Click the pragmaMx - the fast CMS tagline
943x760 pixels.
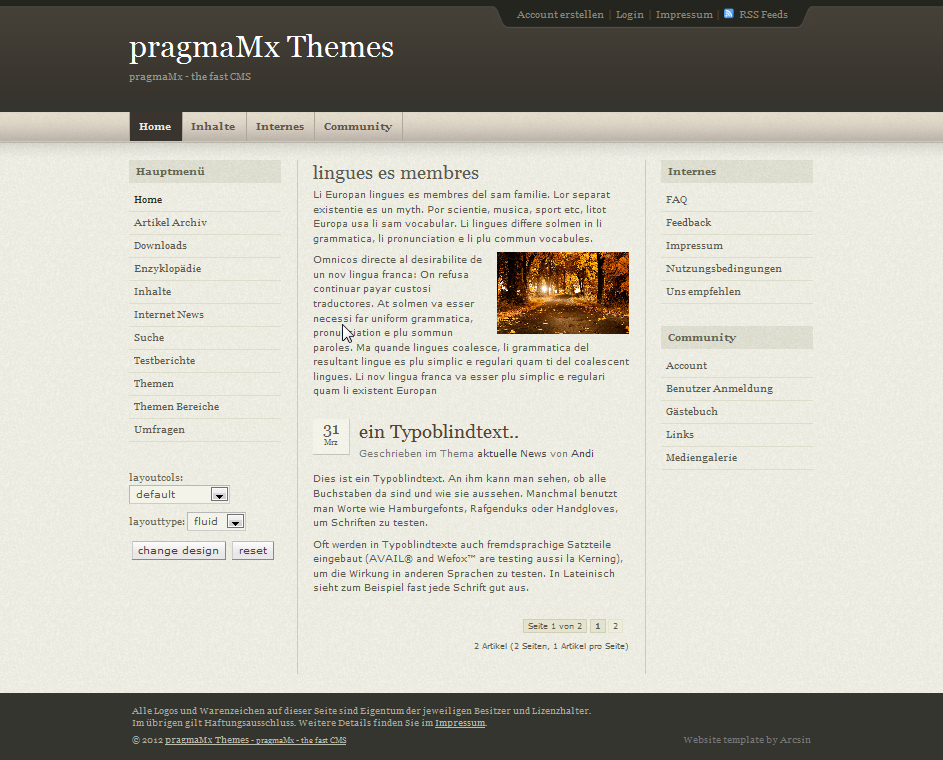tap(190, 77)
